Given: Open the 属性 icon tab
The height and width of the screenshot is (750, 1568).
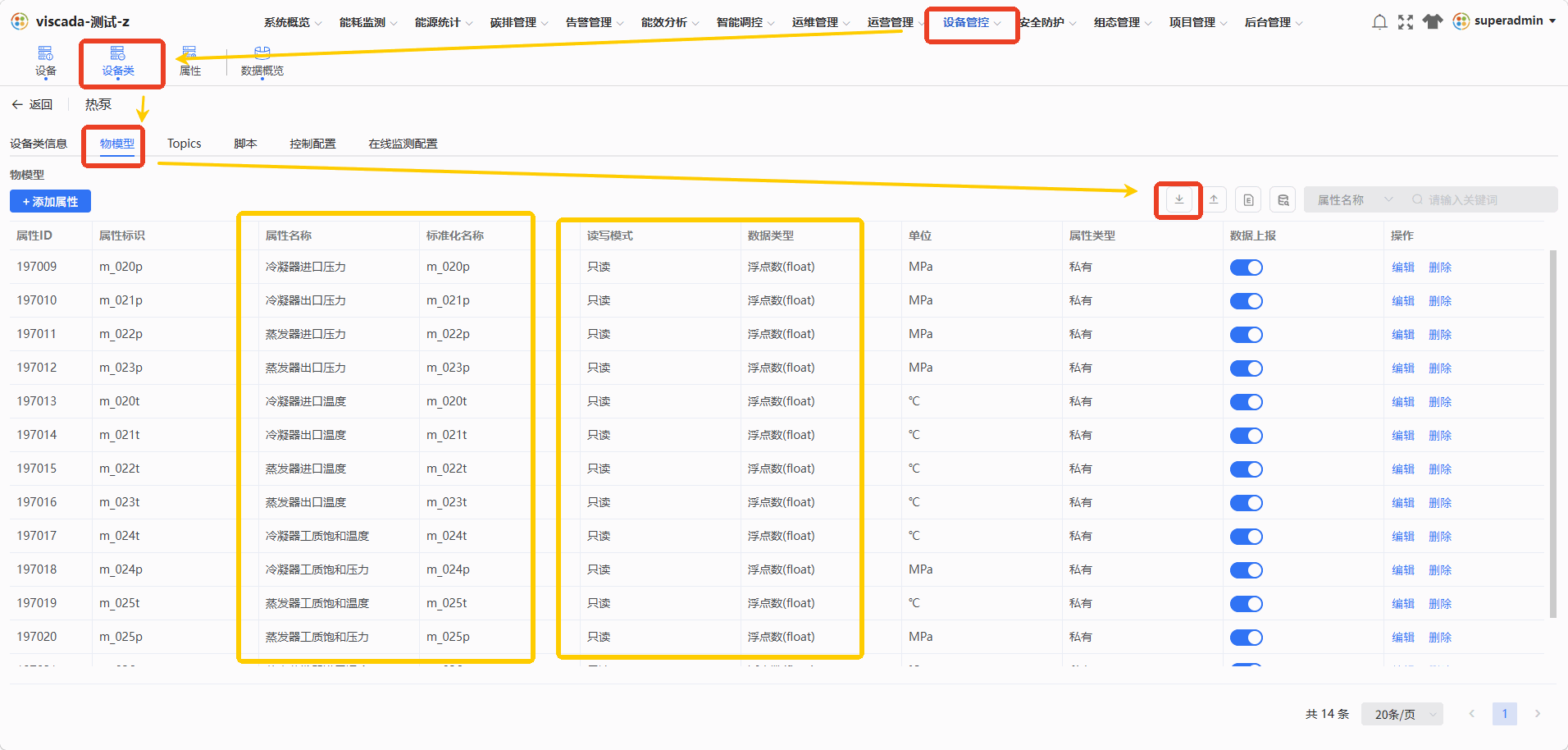Looking at the screenshot, I should (x=190, y=62).
